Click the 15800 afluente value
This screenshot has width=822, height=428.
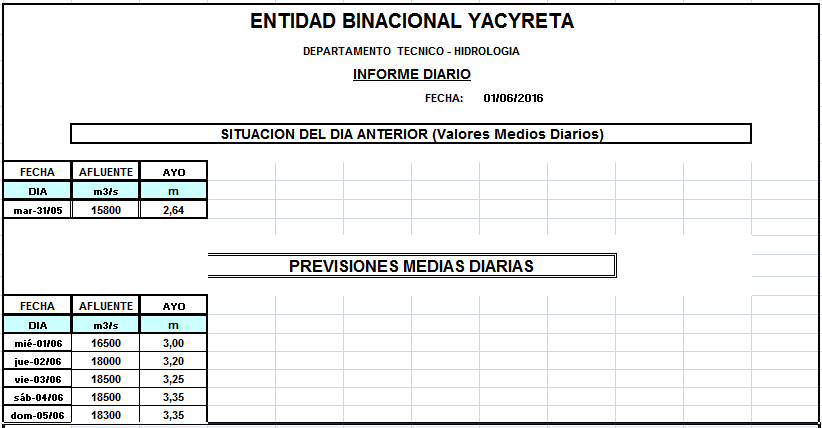click(x=105, y=210)
